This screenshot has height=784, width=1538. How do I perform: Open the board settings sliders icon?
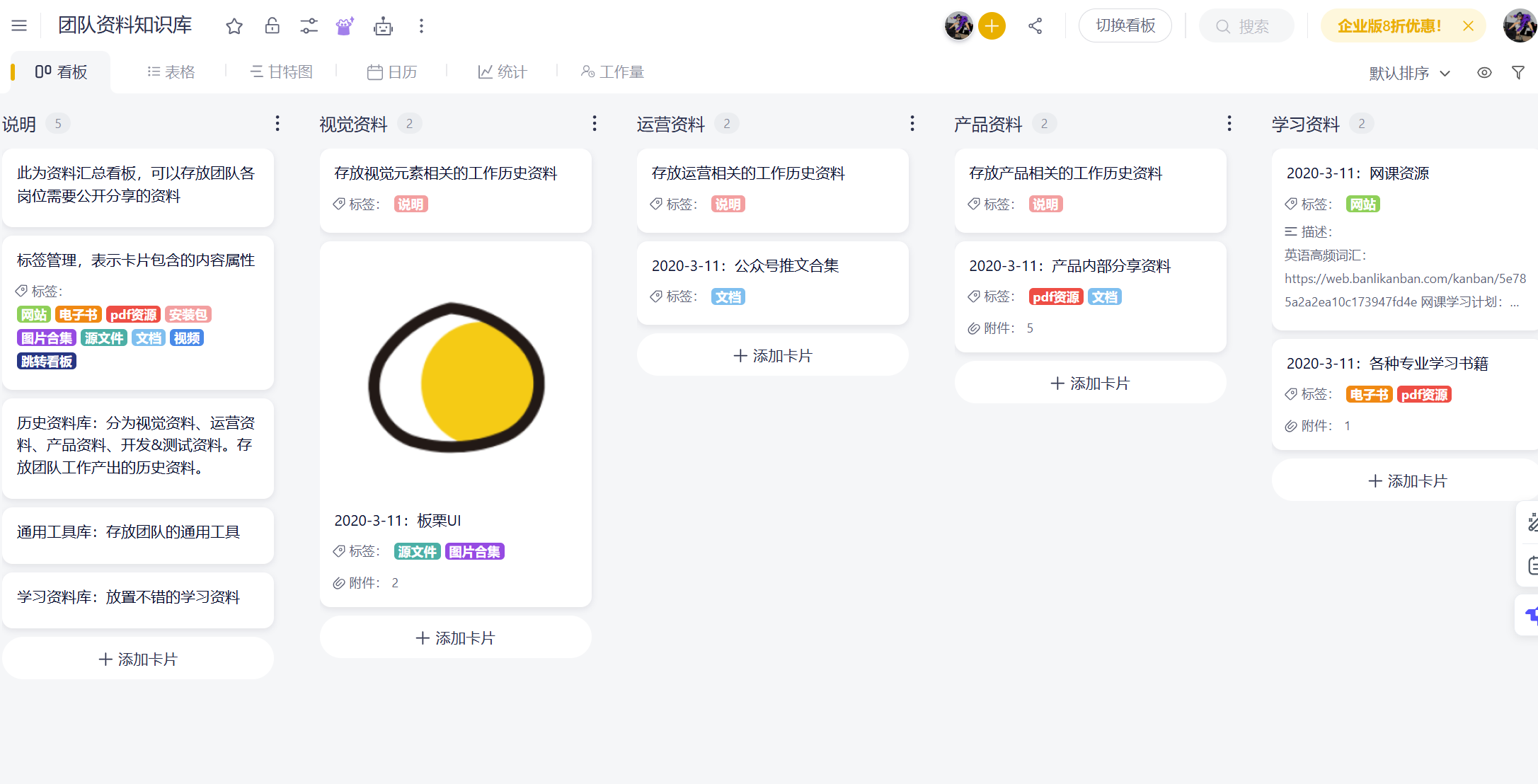point(309,25)
